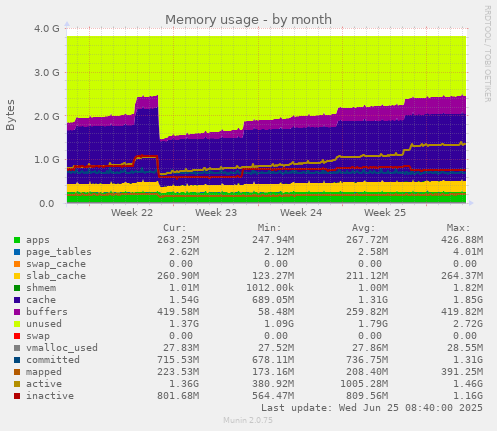This screenshot has height=431, width=497.
Task: Click the buffers purple legend swatch
Action: 17,312
